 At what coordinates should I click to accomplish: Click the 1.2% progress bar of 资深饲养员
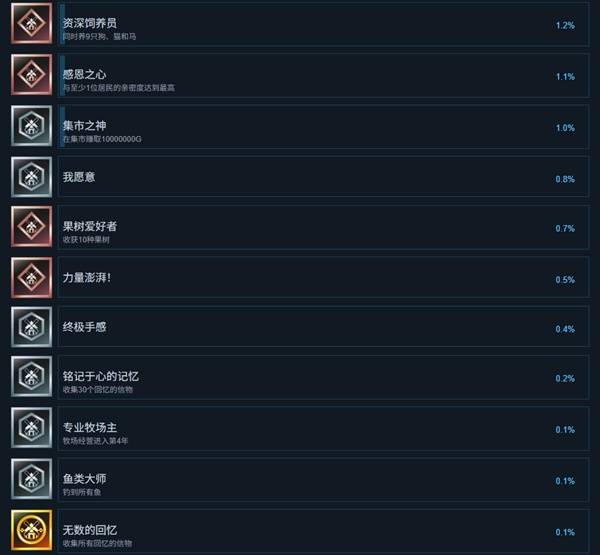pyautogui.click(x=62, y=24)
